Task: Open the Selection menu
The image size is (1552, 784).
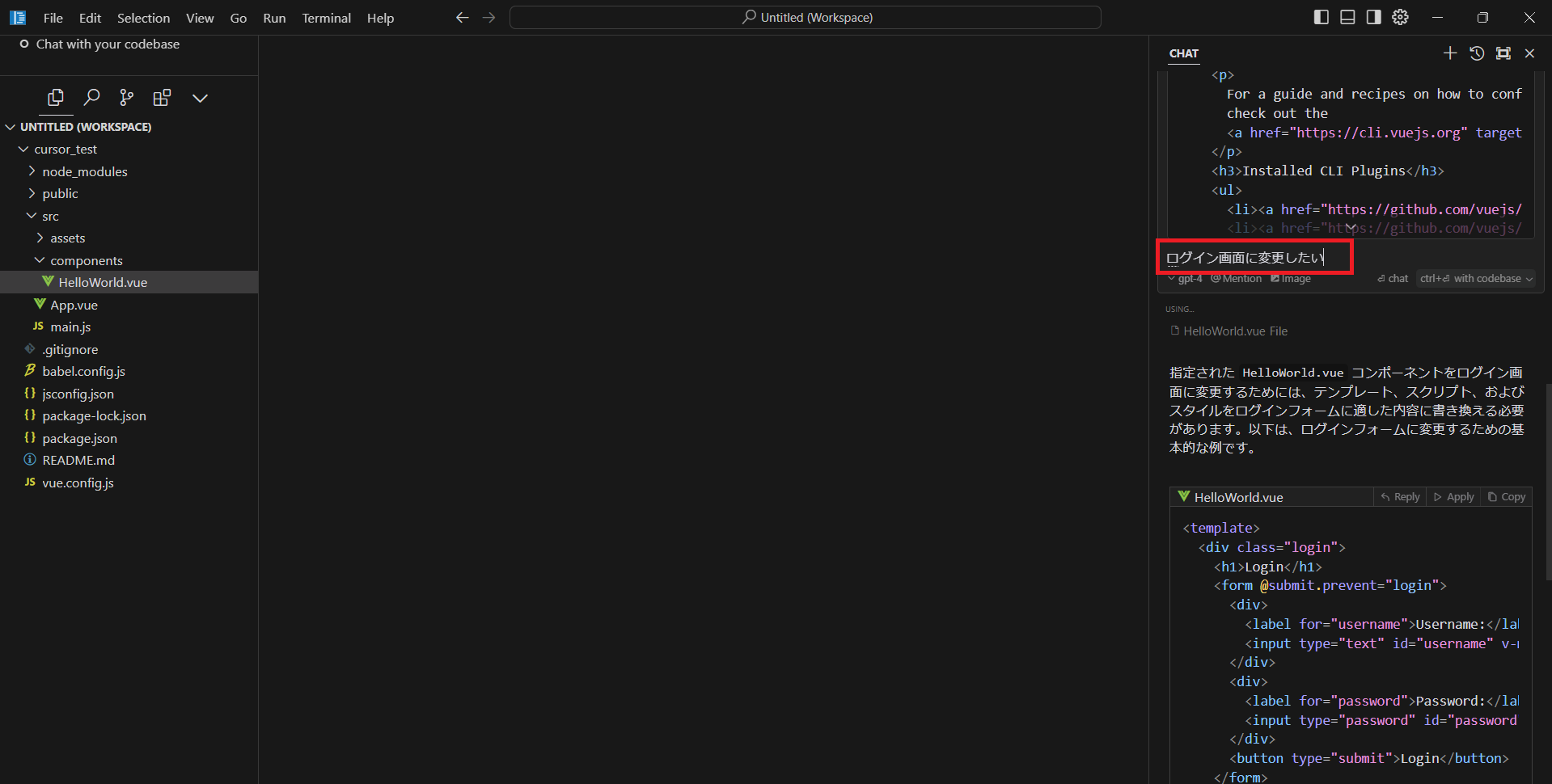Action: tap(143, 18)
